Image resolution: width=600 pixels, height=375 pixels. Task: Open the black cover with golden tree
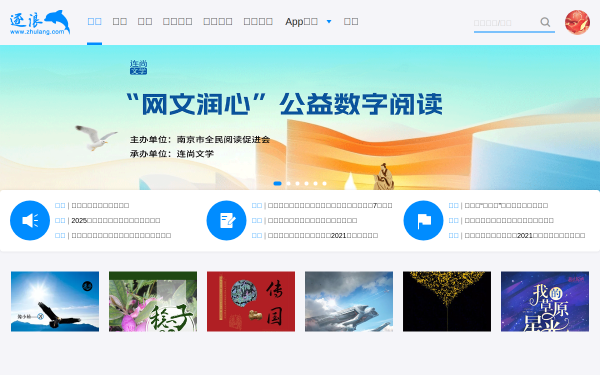[x=447, y=302]
